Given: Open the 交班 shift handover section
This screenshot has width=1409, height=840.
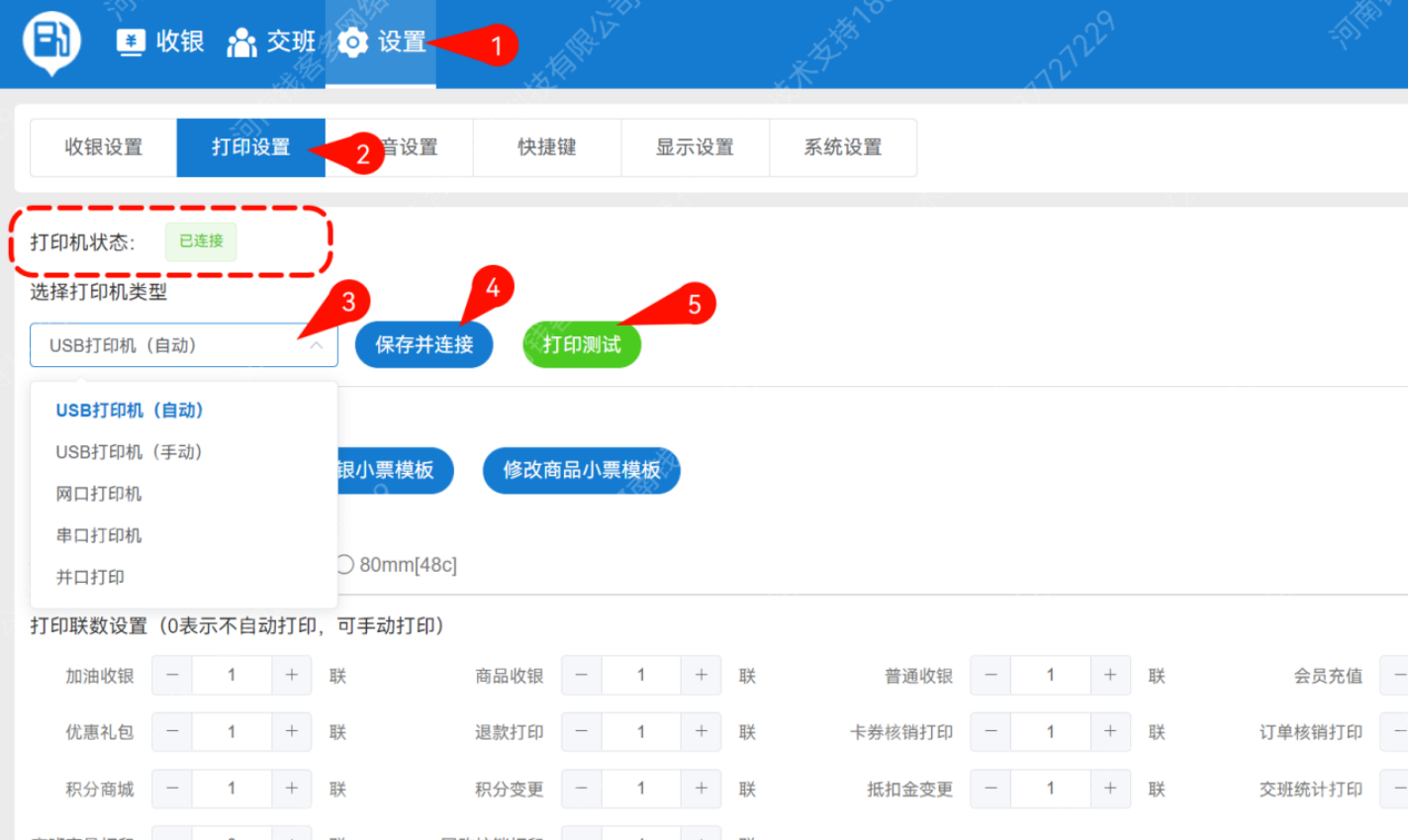Looking at the screenshot, I should [271, 42].
